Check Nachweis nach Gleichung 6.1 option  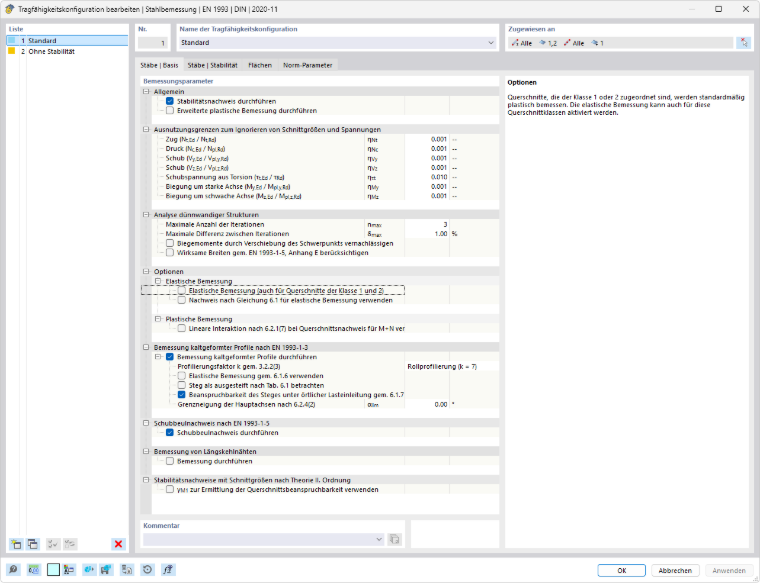pos(181,300)
